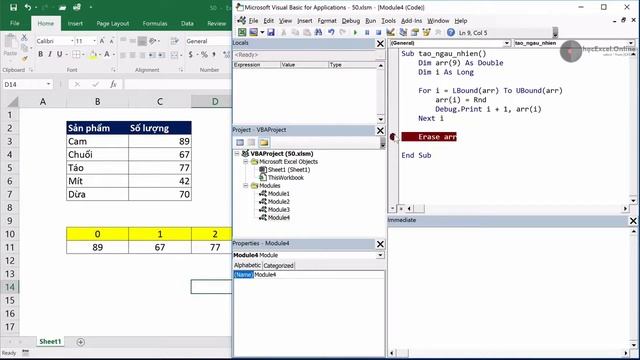Open the Name Box dropdown arrow
Screen dimensions: 640x360
48,84
